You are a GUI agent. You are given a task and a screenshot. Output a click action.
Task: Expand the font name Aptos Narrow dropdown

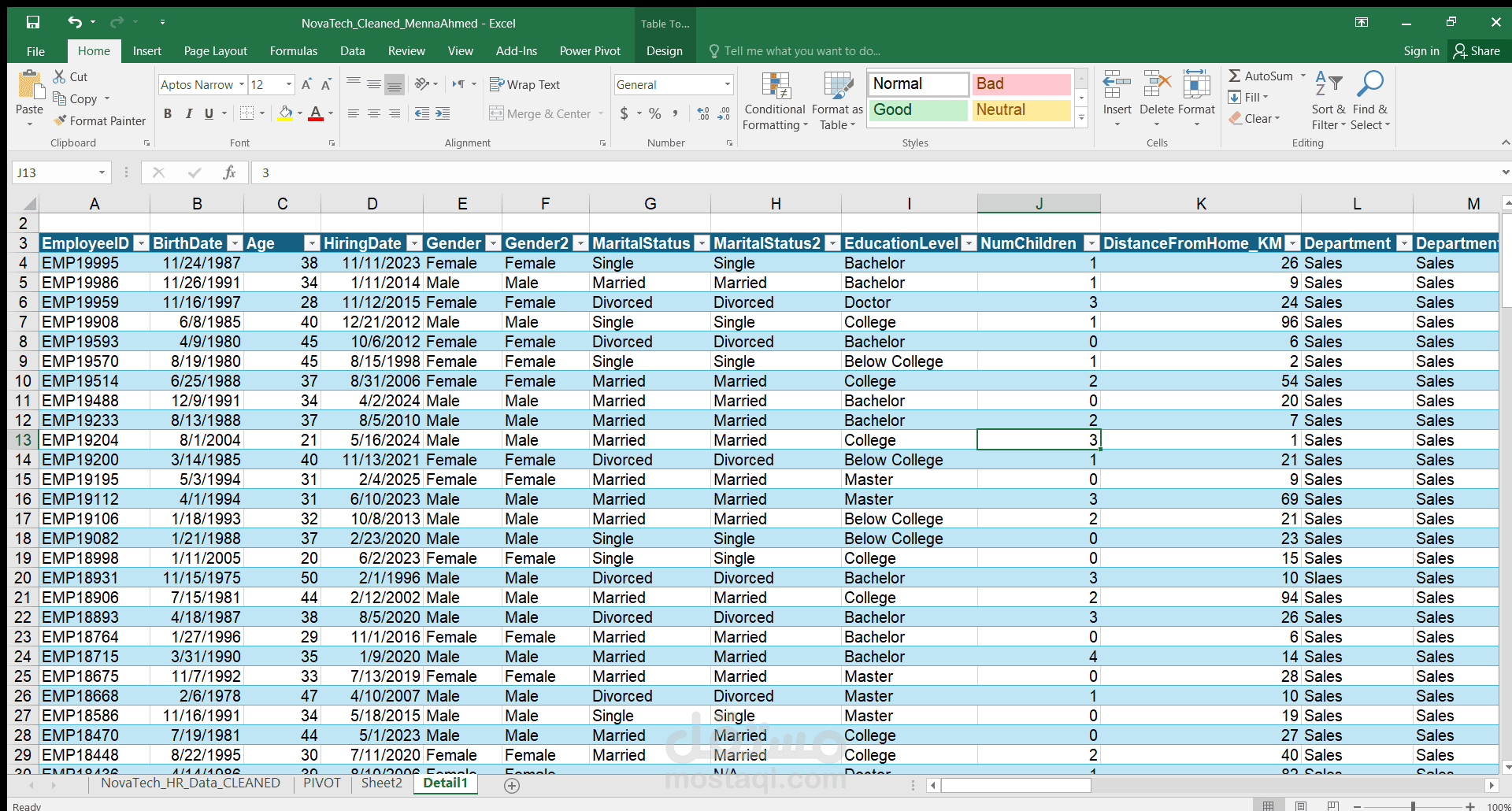(242, 84)
